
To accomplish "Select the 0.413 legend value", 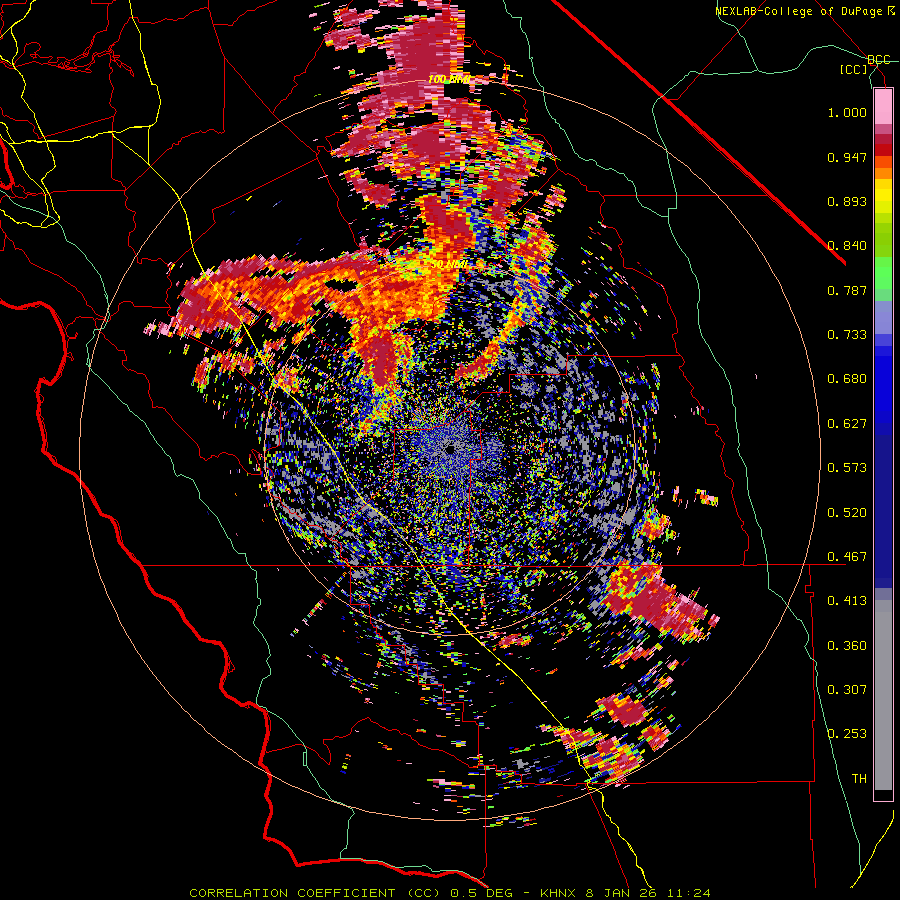I will point(847,601).
